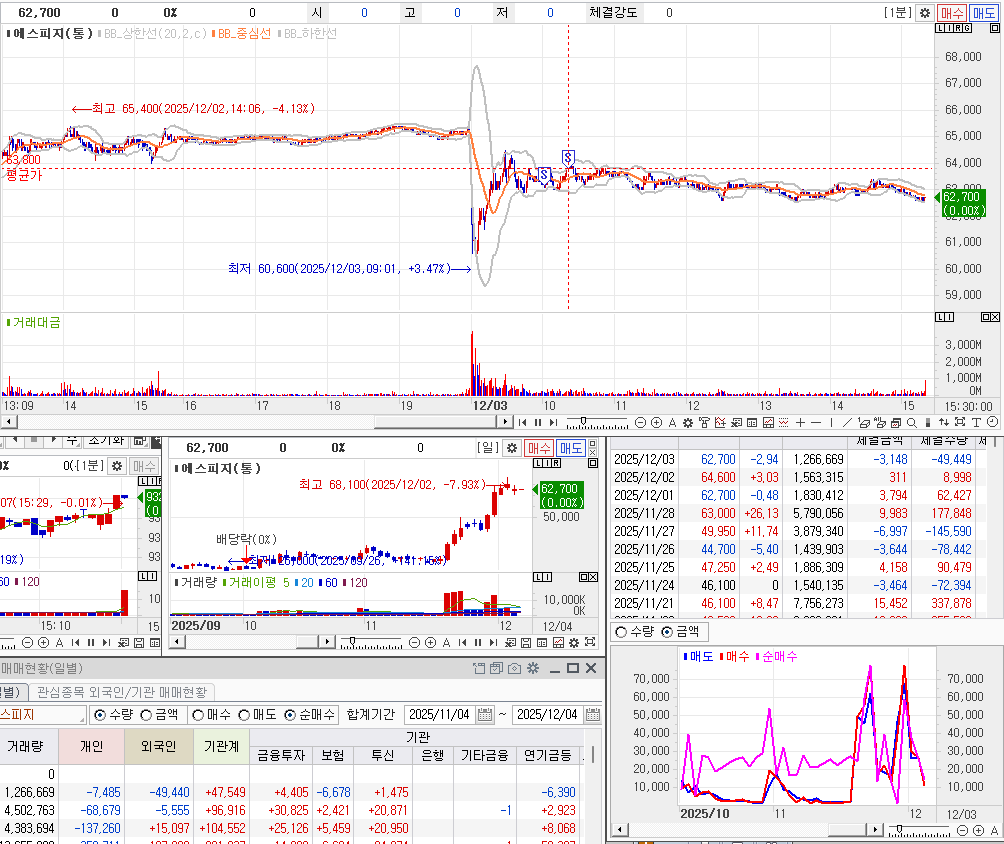Viewport: 1004px width, 844px height.
Task: Click pin icon in 매매현황 title bar
Action: pos(479,669)
